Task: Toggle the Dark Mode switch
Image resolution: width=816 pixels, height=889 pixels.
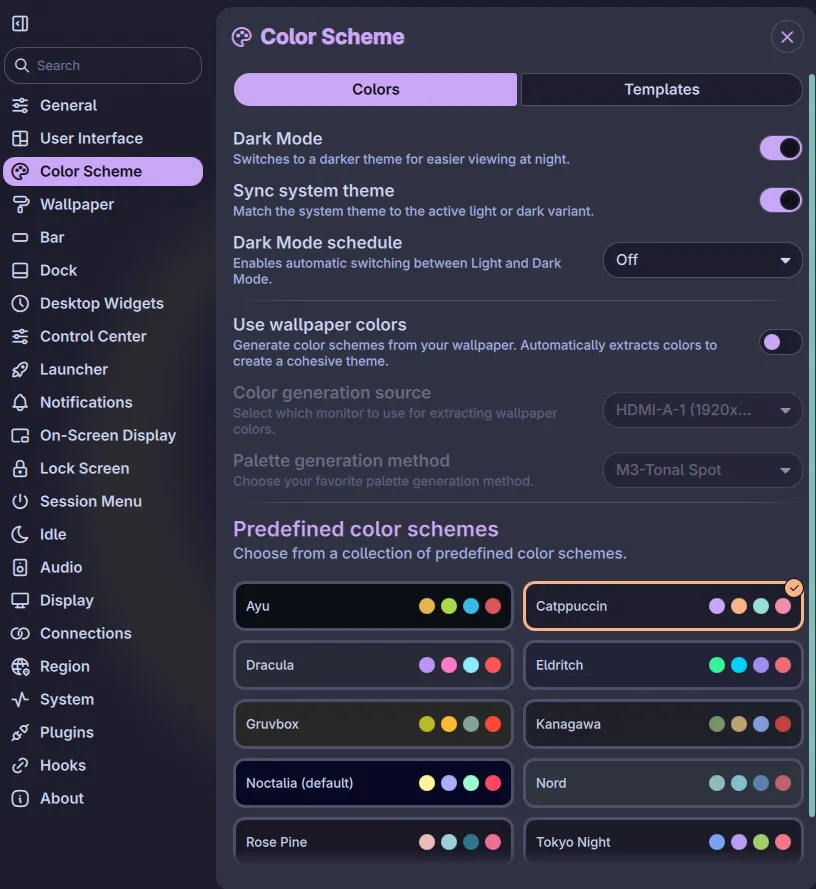Action: coord(781,149)
